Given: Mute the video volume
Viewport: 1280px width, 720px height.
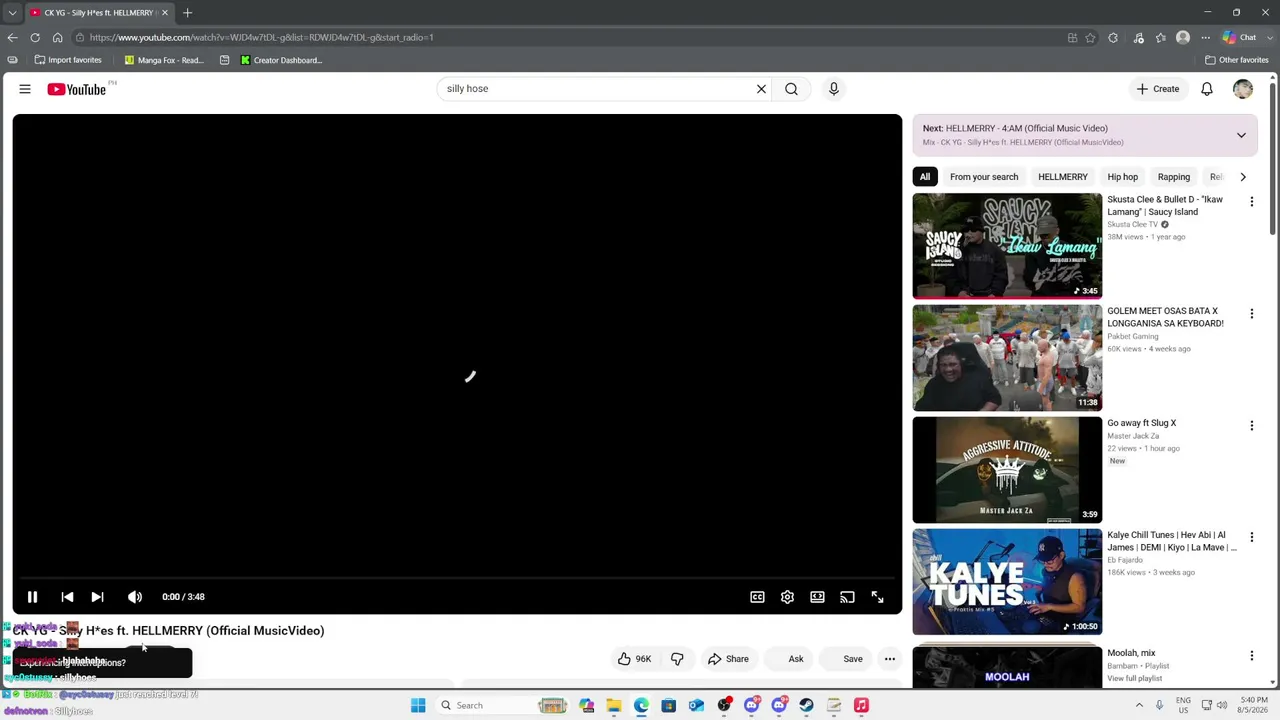Looking at the screenshot, I should pyautogui.click(x=135, y=597).
